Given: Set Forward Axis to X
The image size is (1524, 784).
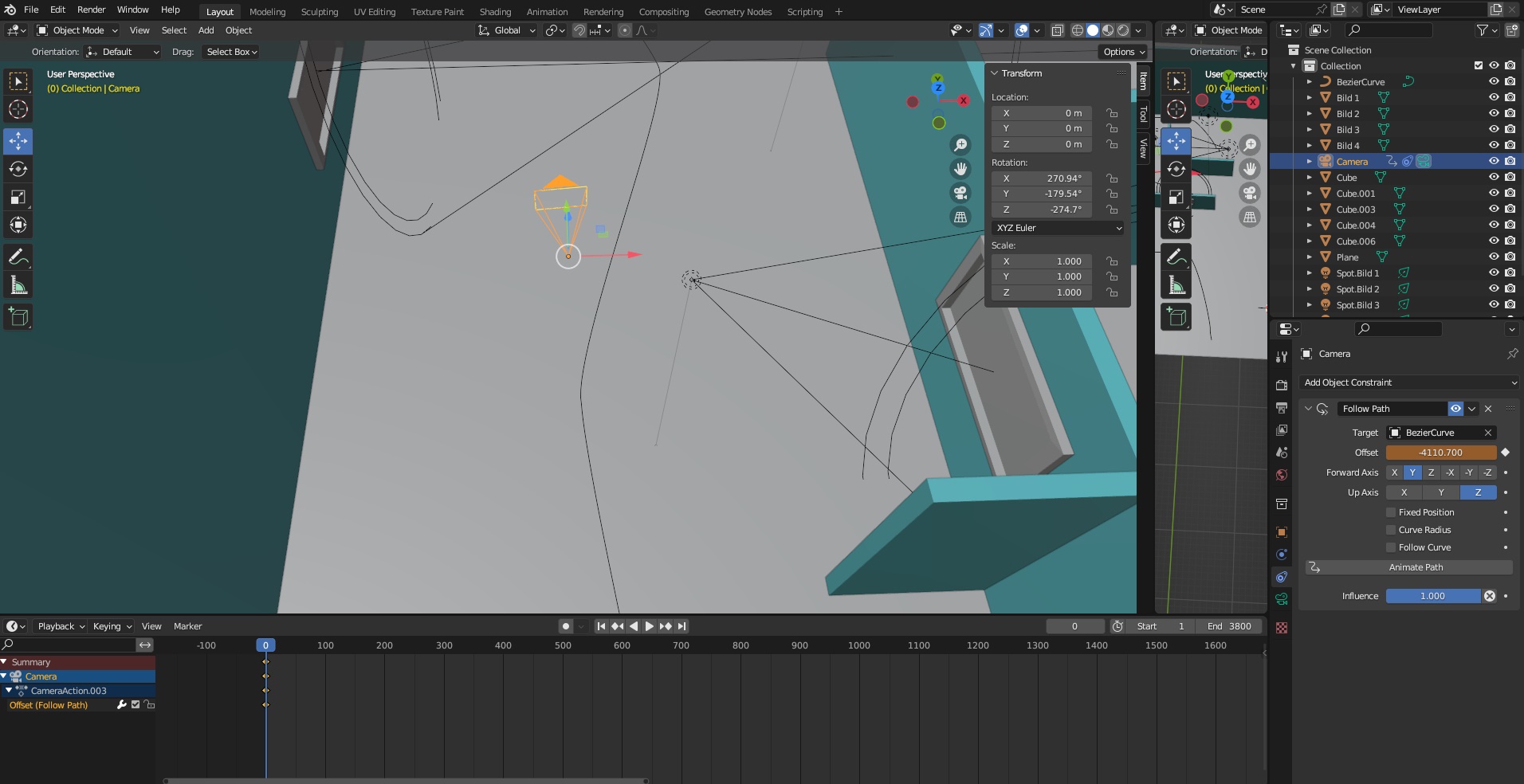Looking at the screenshot, I should pos(1394,472).
